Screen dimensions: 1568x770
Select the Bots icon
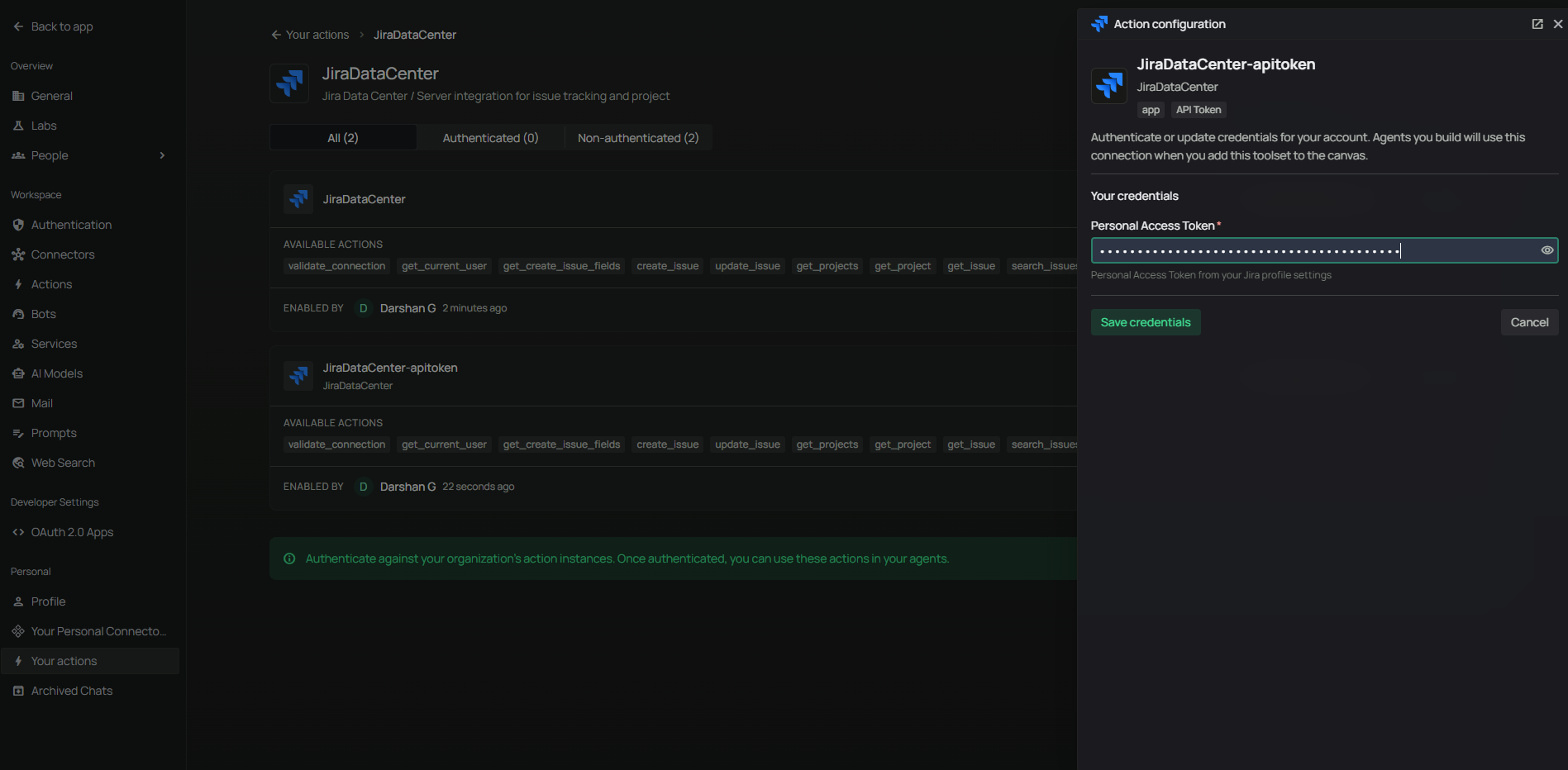(18, 314)
